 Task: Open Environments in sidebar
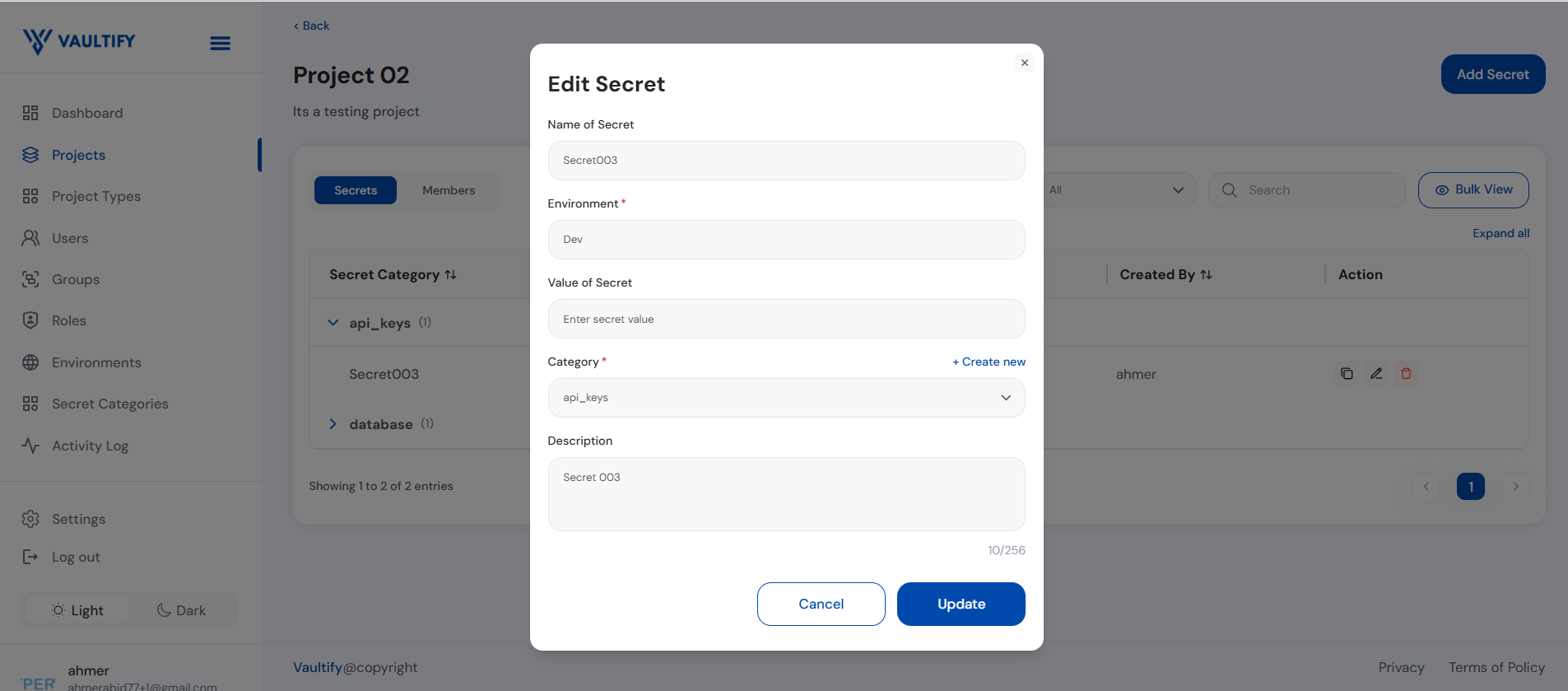(x=96, y=362)
